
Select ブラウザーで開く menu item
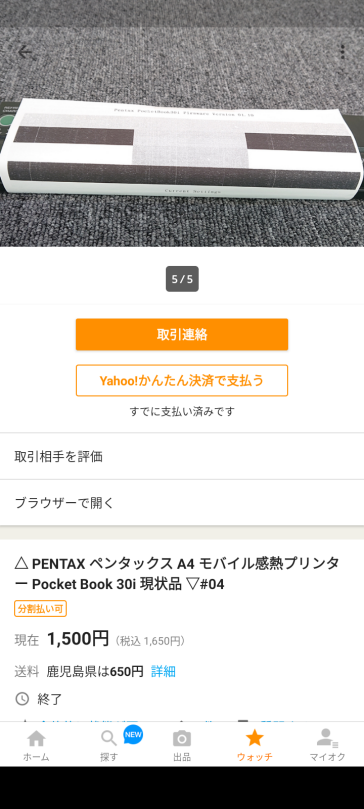point(182,503)
